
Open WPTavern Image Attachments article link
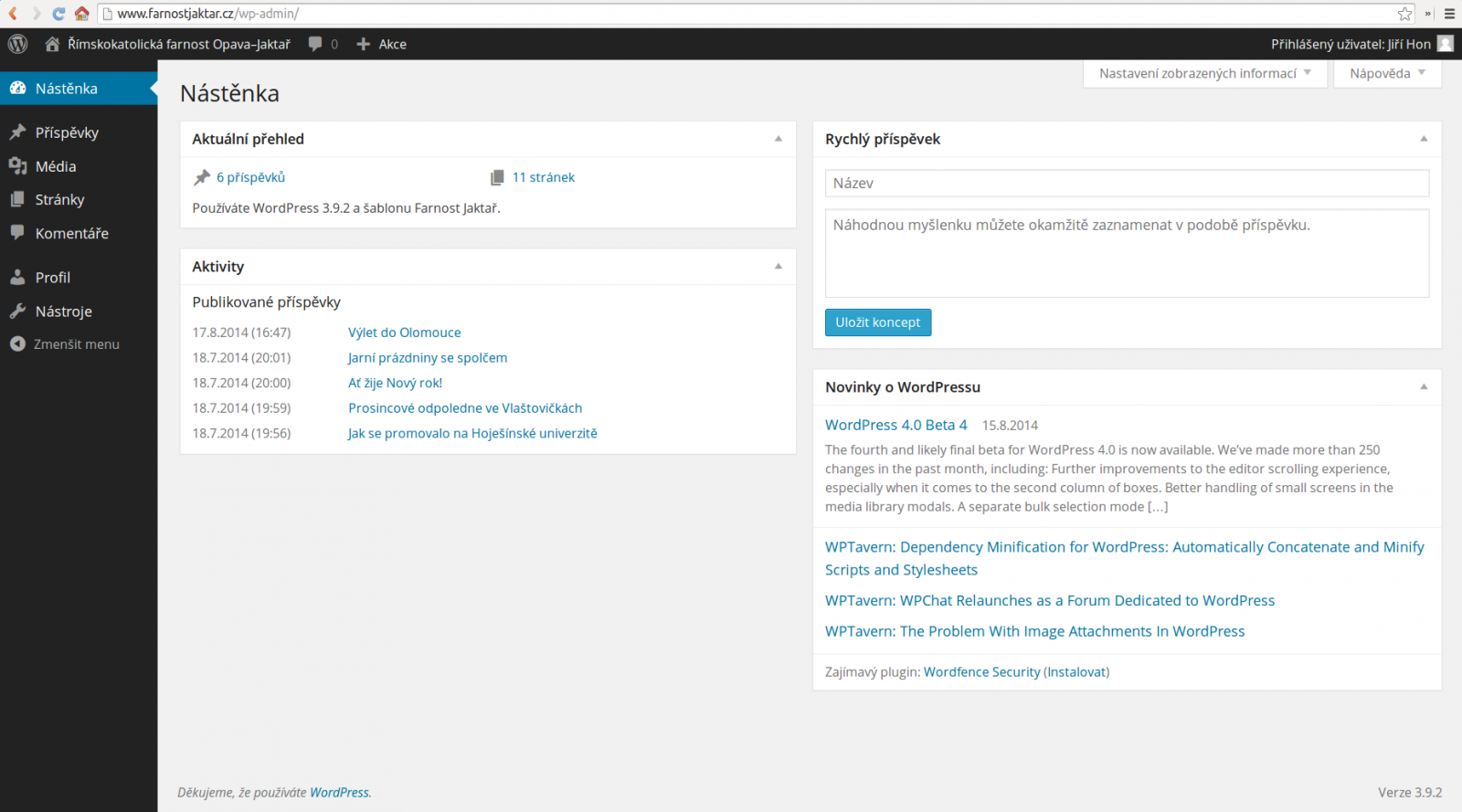coord(1034,631)
